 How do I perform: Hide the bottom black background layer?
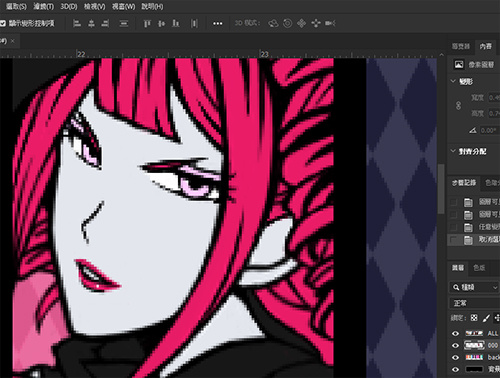[x=455, y=369]
